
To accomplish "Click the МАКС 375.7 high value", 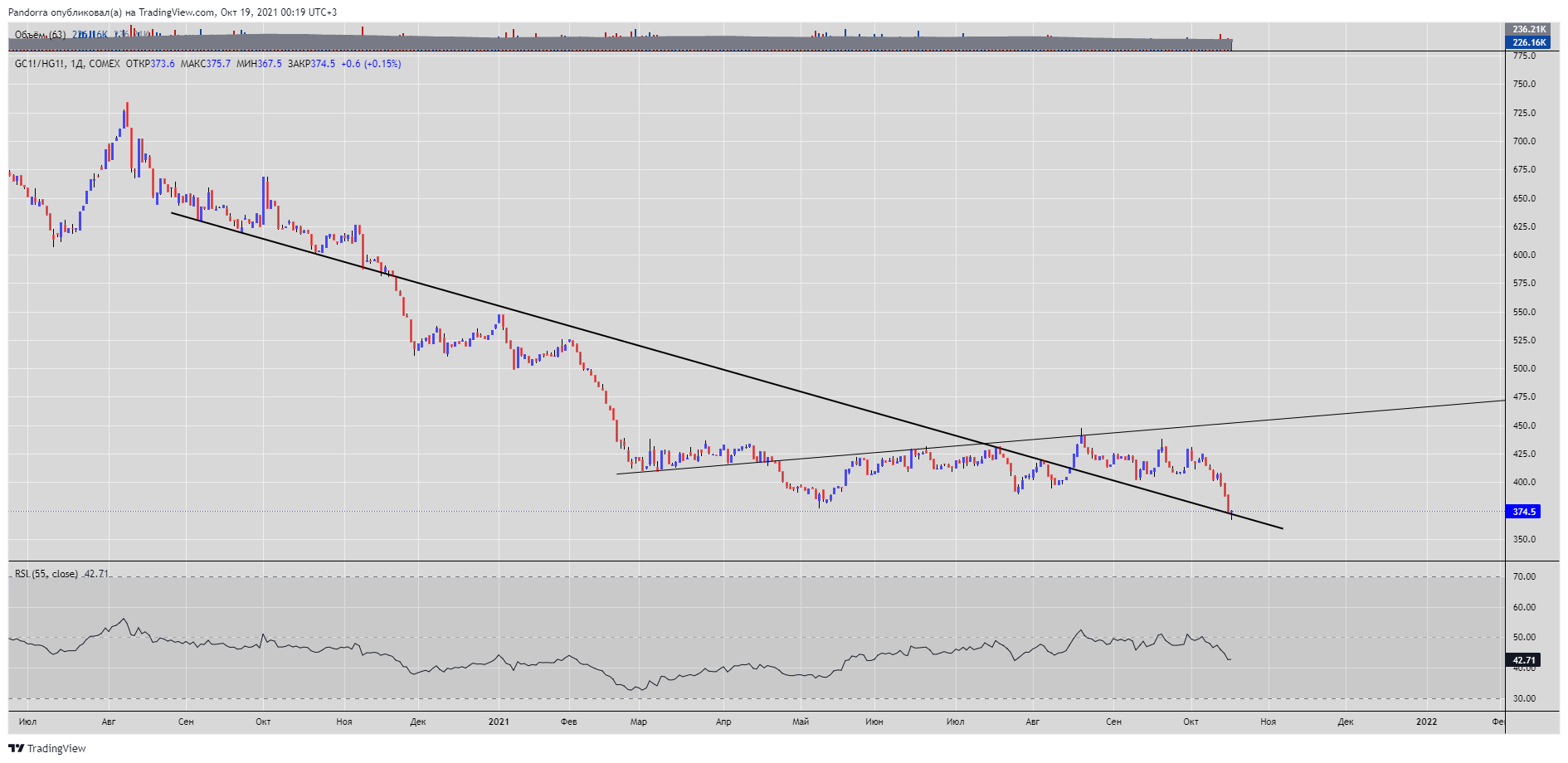I will coord(206,64).
